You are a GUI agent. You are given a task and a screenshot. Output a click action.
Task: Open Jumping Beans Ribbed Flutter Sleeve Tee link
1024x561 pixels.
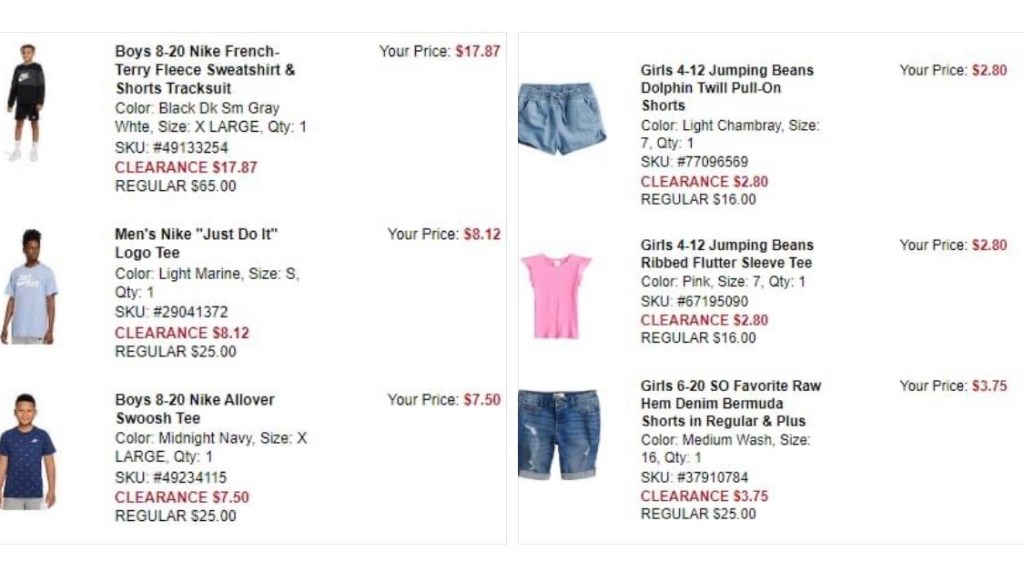coord(727,254)
